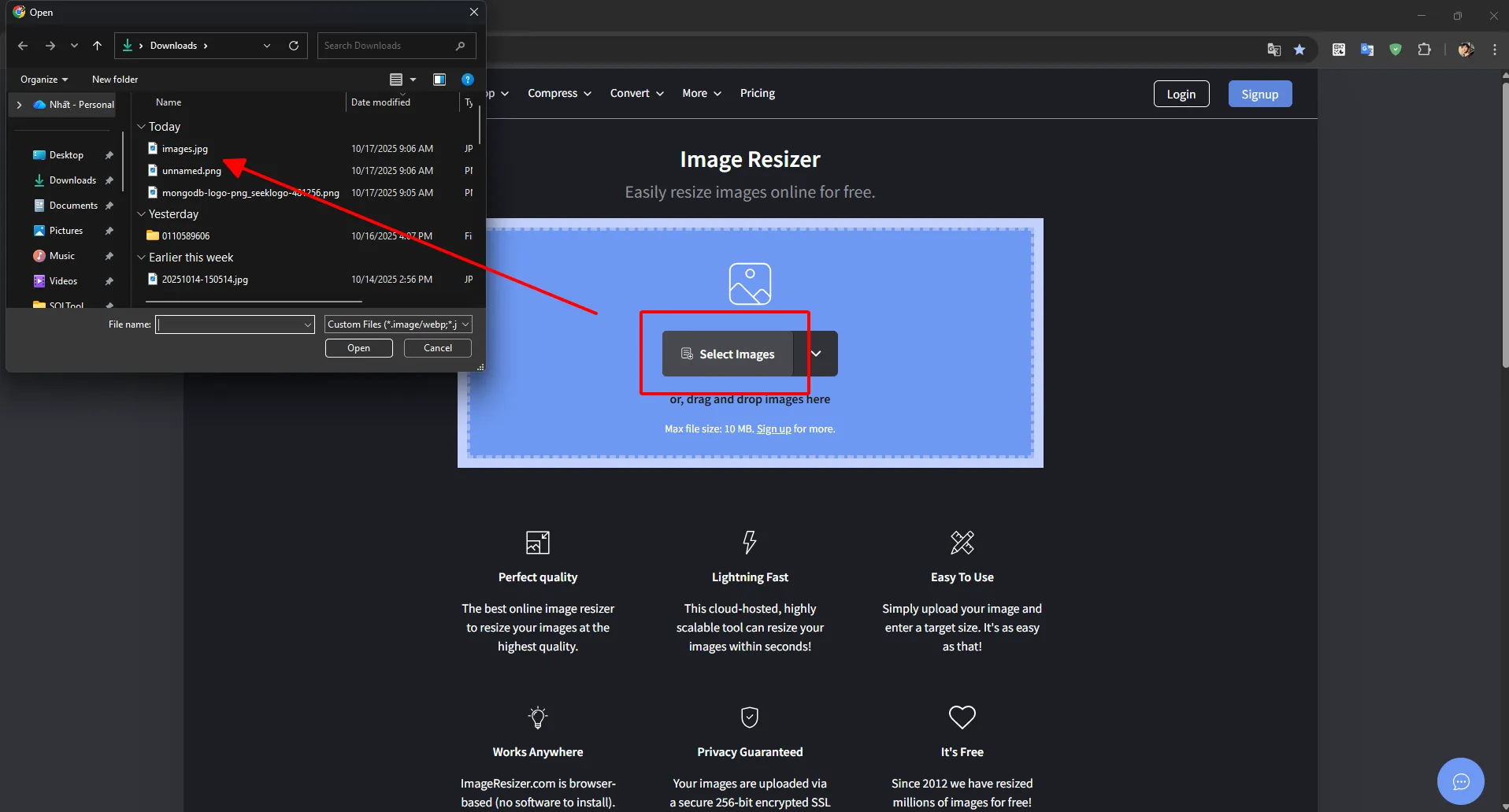The width and height of the screenshot is (1509, 812).
Task: Open the chat support bubble
Action: click(x=1461, y=781)
